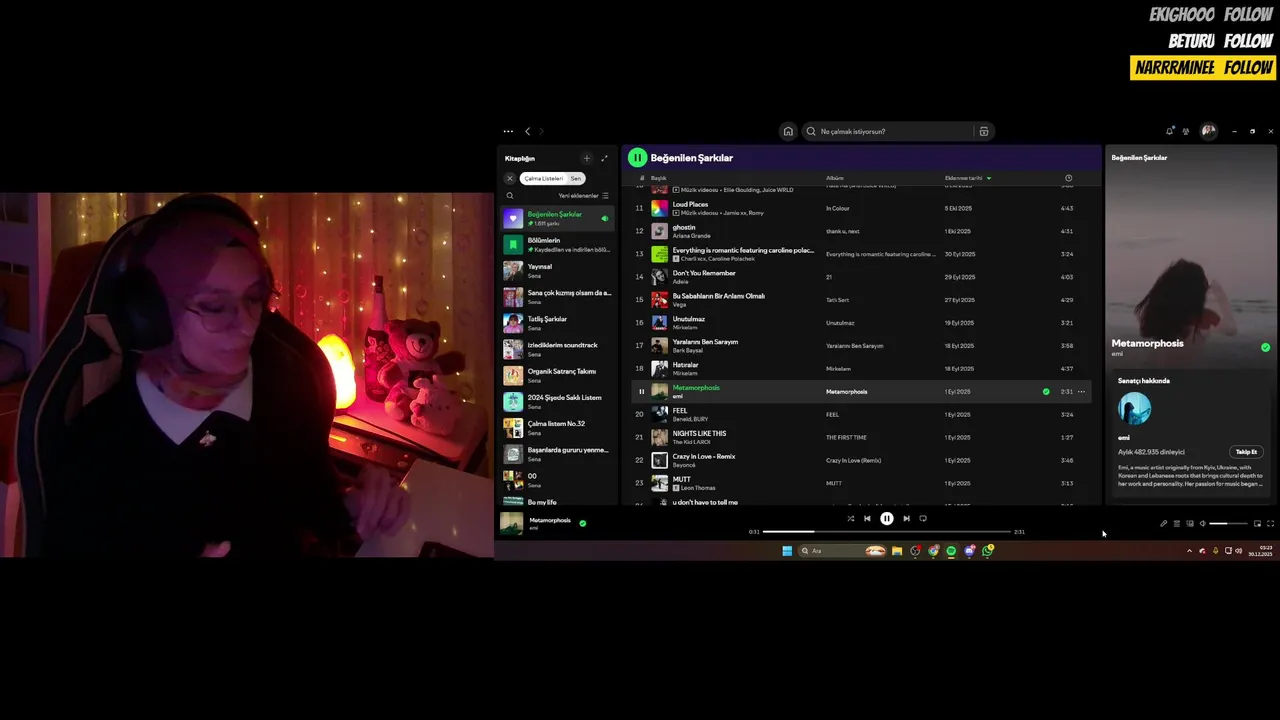1280x720 pixels.
Task: Clear the library filter with the X
Action: coord(510,178)
